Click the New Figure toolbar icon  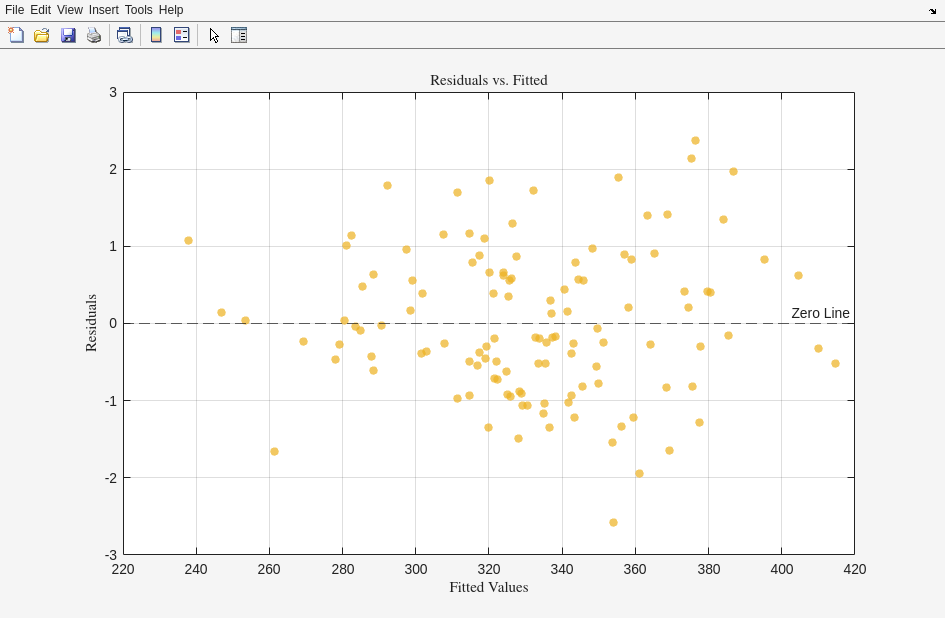[x=16, y=35]
